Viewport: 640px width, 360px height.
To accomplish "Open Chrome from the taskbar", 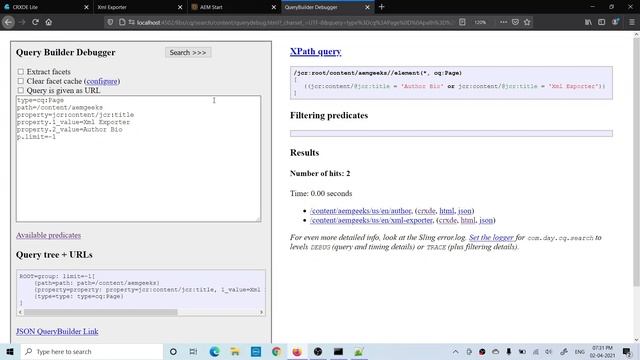I will (x=276, y=351).
